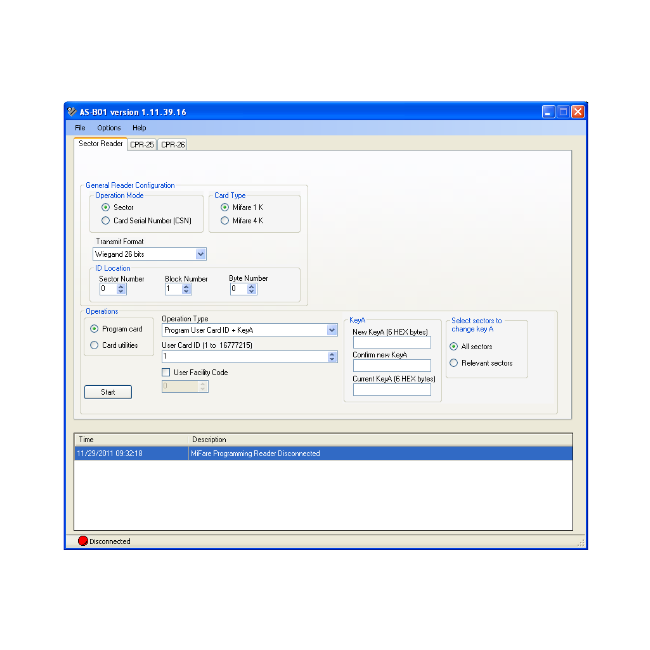The width and height of the screenshot is (650, 650).
Task: Click the AS-B01 application title bar icon
Action: pos(72,112)
